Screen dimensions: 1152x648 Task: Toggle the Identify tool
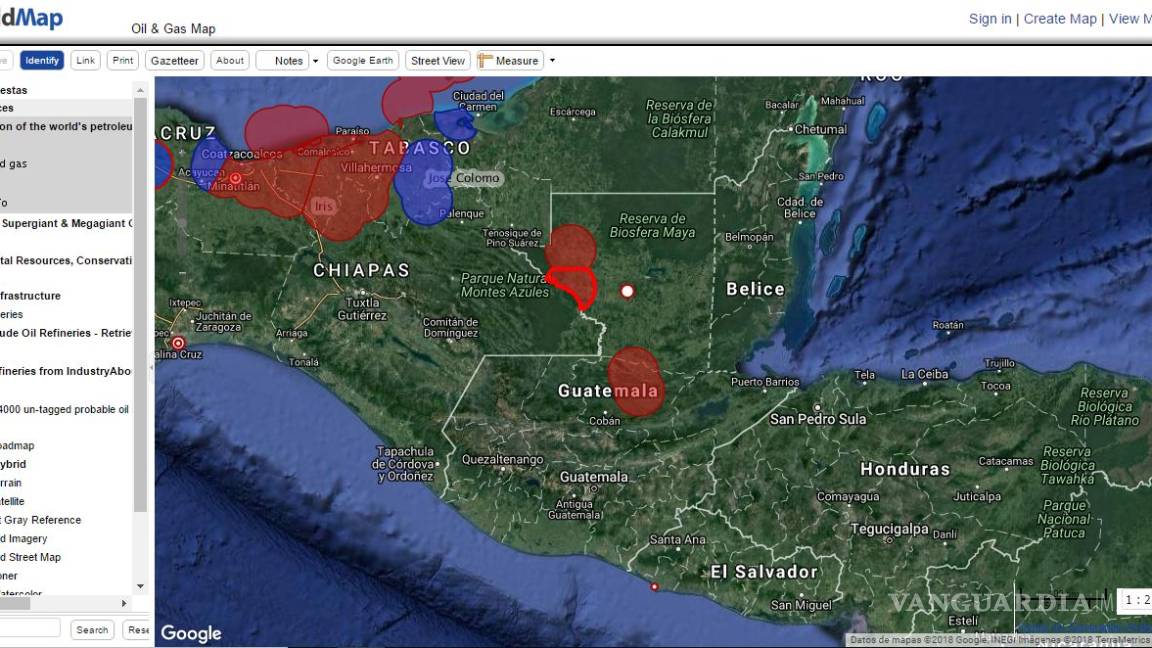(42, 61)
